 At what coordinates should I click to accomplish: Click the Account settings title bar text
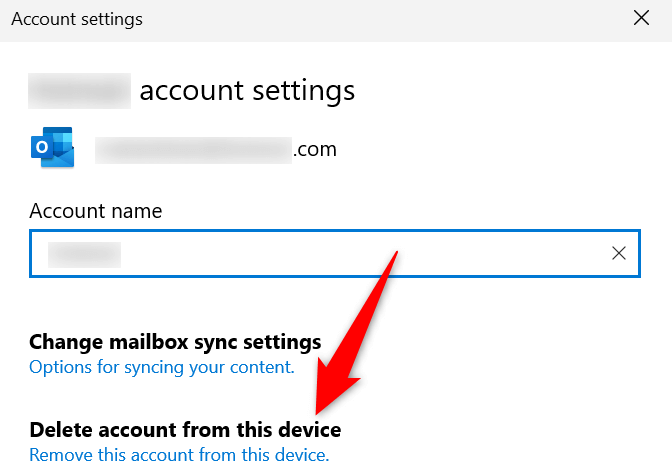tap(77, 19)
